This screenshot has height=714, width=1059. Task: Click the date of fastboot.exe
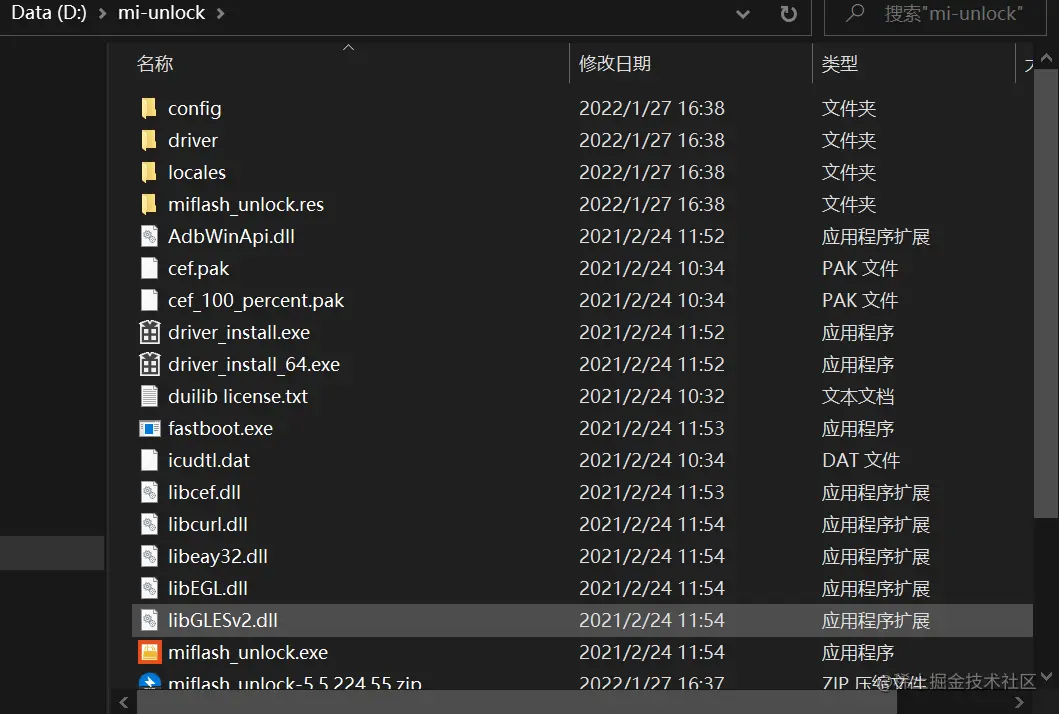point(652,428)
